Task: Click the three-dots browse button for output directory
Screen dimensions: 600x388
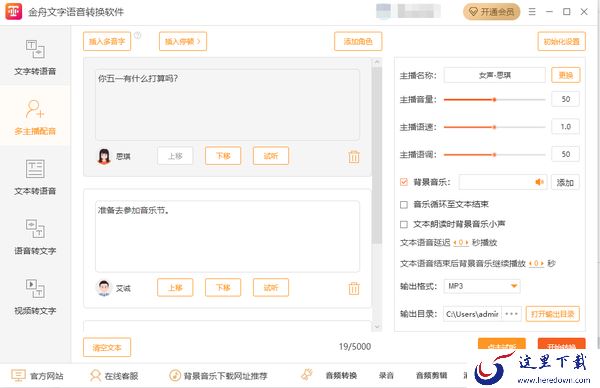Action: [x=511, y=314]
